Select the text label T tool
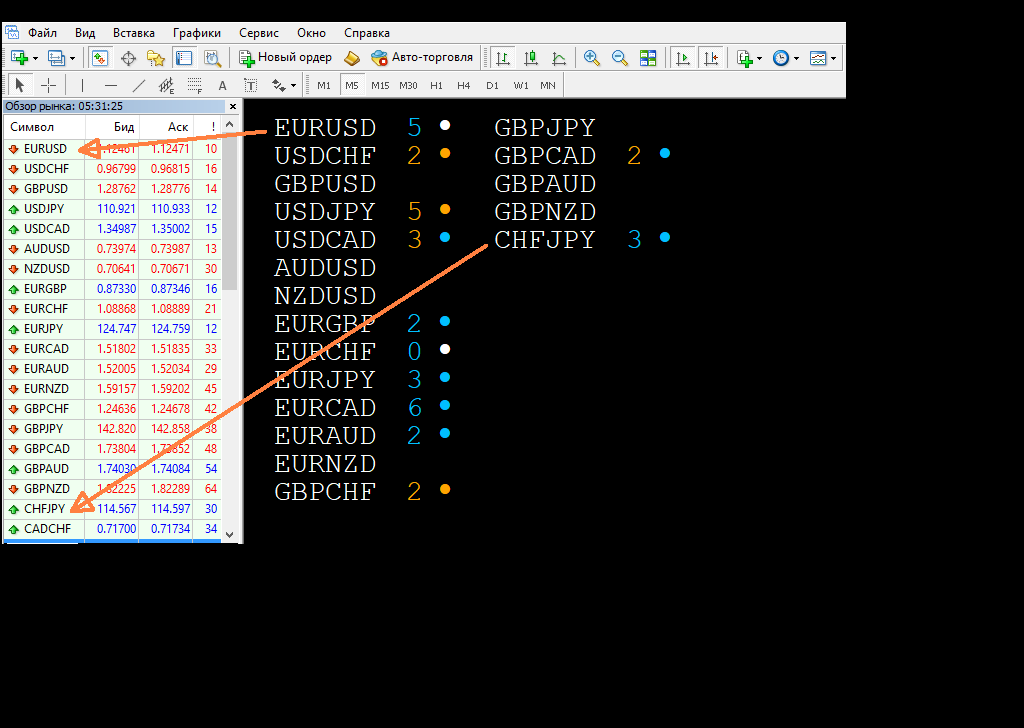1024x728 pixels. [x=250, y=86]
